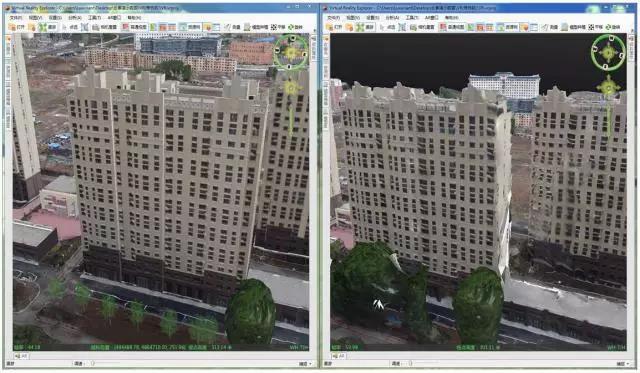Click the green compass widget in right viewport
Viewport: 640px width, 373px height.
click(x=608, y=52)
